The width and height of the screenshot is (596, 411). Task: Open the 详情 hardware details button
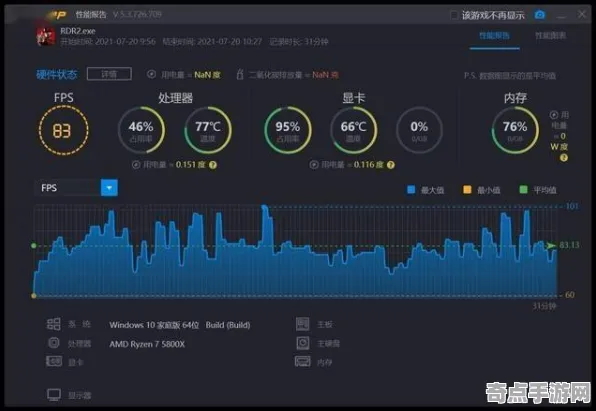109,74
